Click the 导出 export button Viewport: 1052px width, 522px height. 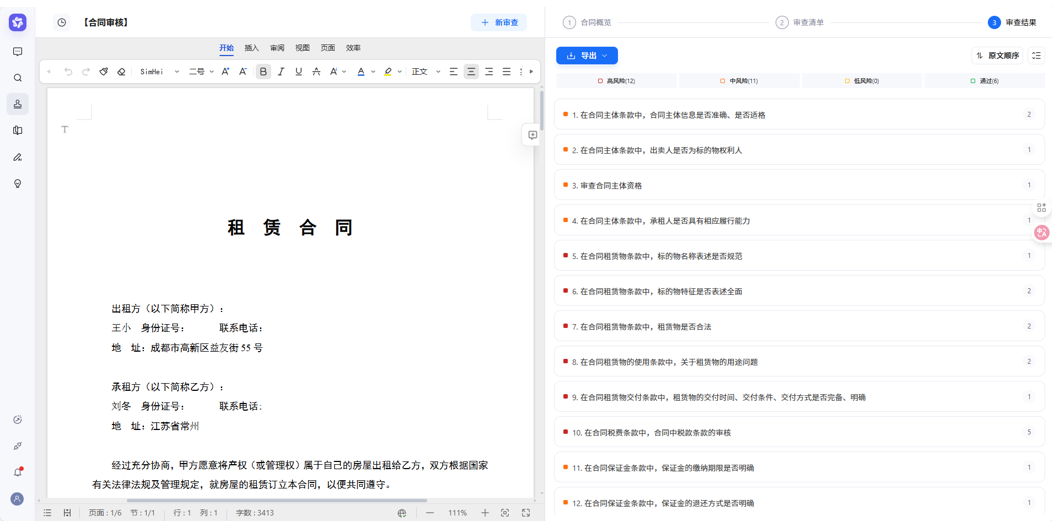[587, 56]
